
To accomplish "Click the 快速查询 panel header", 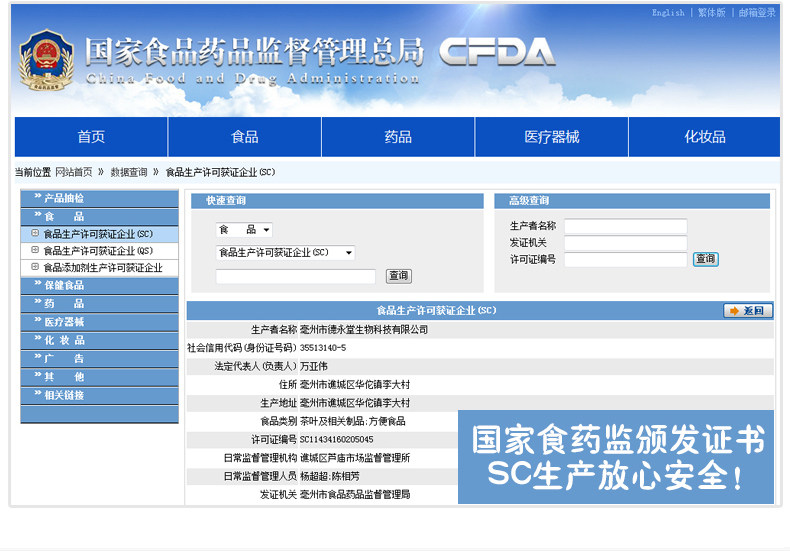I will point(337,200).
